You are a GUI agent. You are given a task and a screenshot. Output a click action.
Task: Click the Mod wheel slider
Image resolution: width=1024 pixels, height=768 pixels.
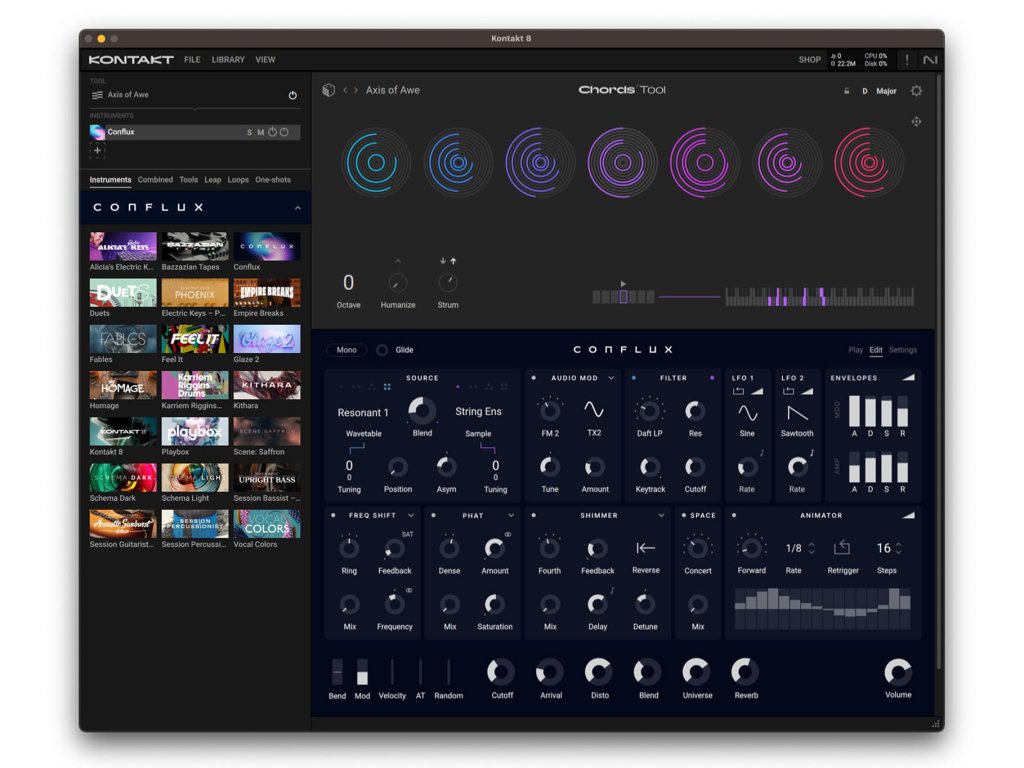point(362,672)
